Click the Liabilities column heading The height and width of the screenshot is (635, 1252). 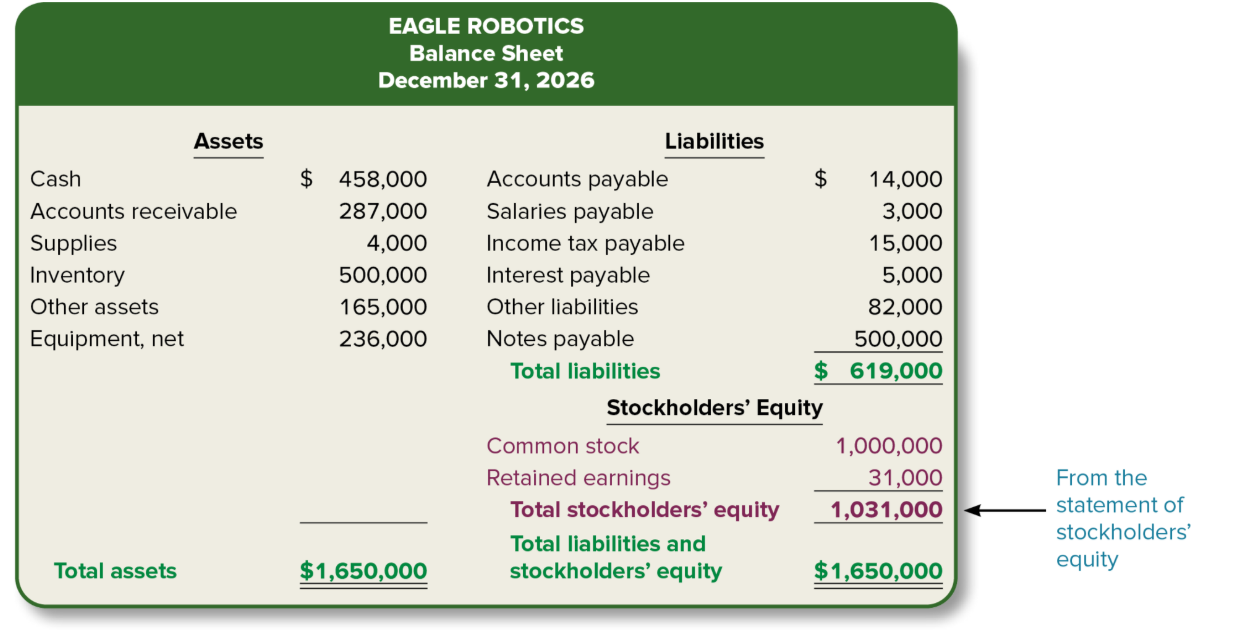(x=714, y=141)
